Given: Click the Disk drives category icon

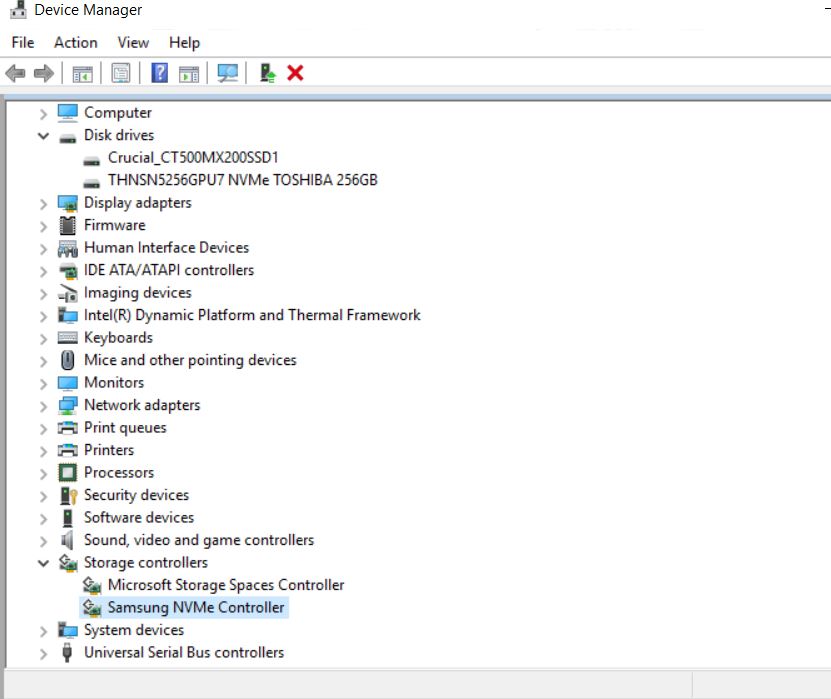Looking at the screenshot, I should pyautogui.click(x=67, y=139).
